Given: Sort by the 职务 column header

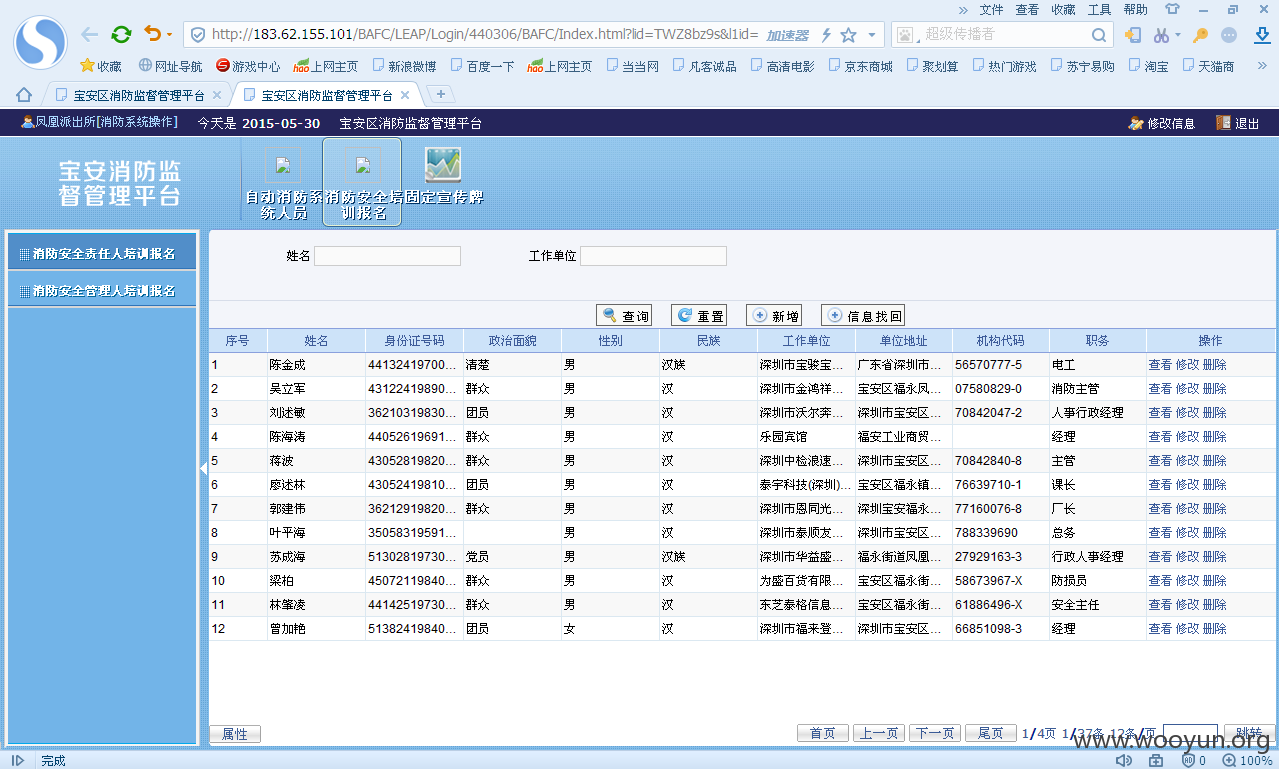Looking at the screenshot, I should [x=1096, y=341].
